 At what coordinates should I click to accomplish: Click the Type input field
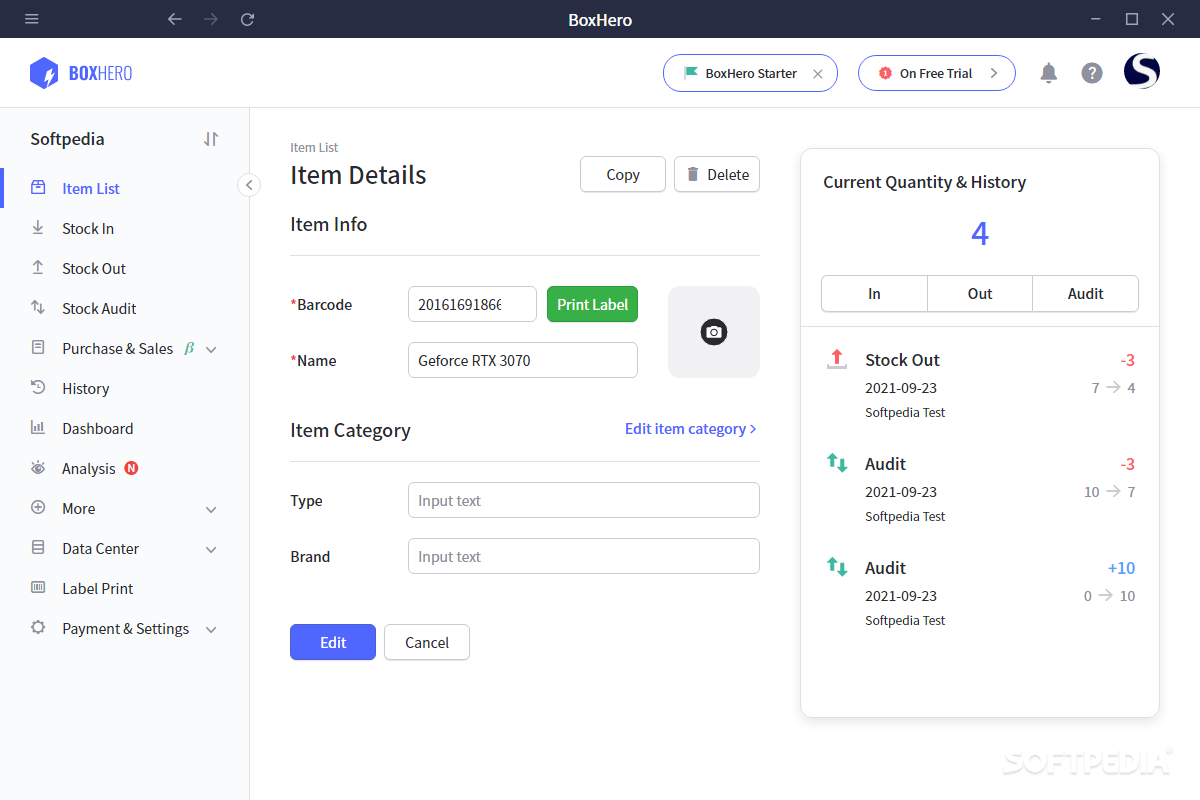point(584,500)
